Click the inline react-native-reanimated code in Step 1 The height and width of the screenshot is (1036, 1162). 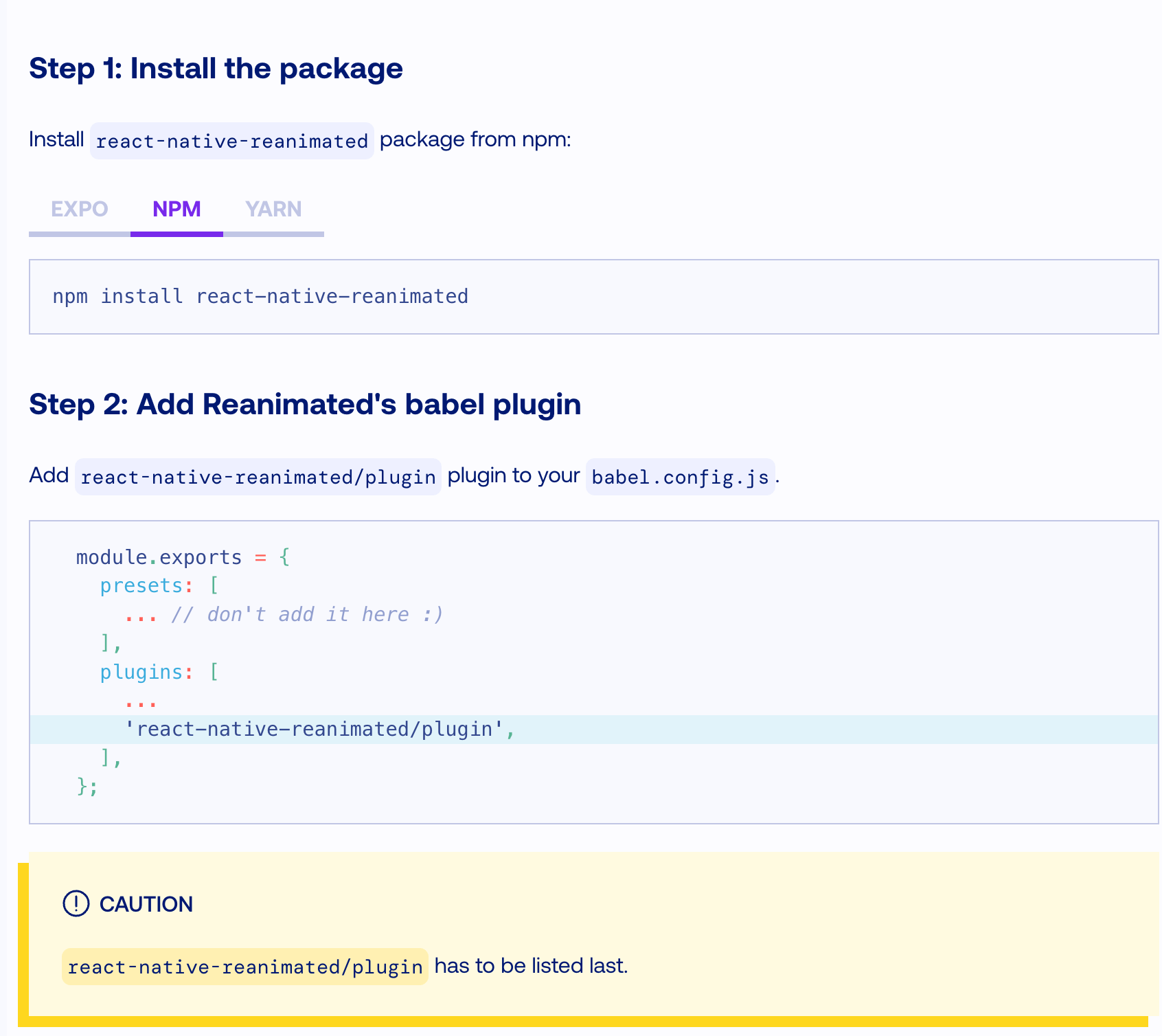pyautogui.click(x=232, y=141)
